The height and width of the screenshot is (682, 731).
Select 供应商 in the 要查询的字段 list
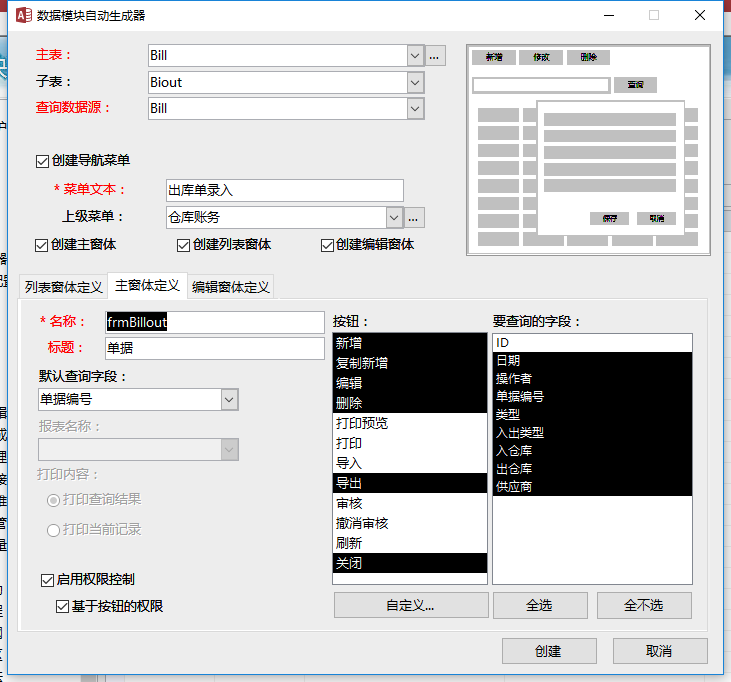pyautogui.click(x=592, y=487)
